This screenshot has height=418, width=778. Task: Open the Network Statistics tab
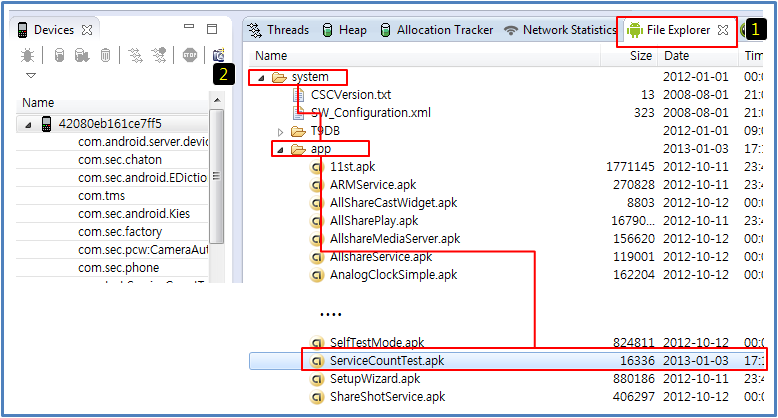[560, 30]
